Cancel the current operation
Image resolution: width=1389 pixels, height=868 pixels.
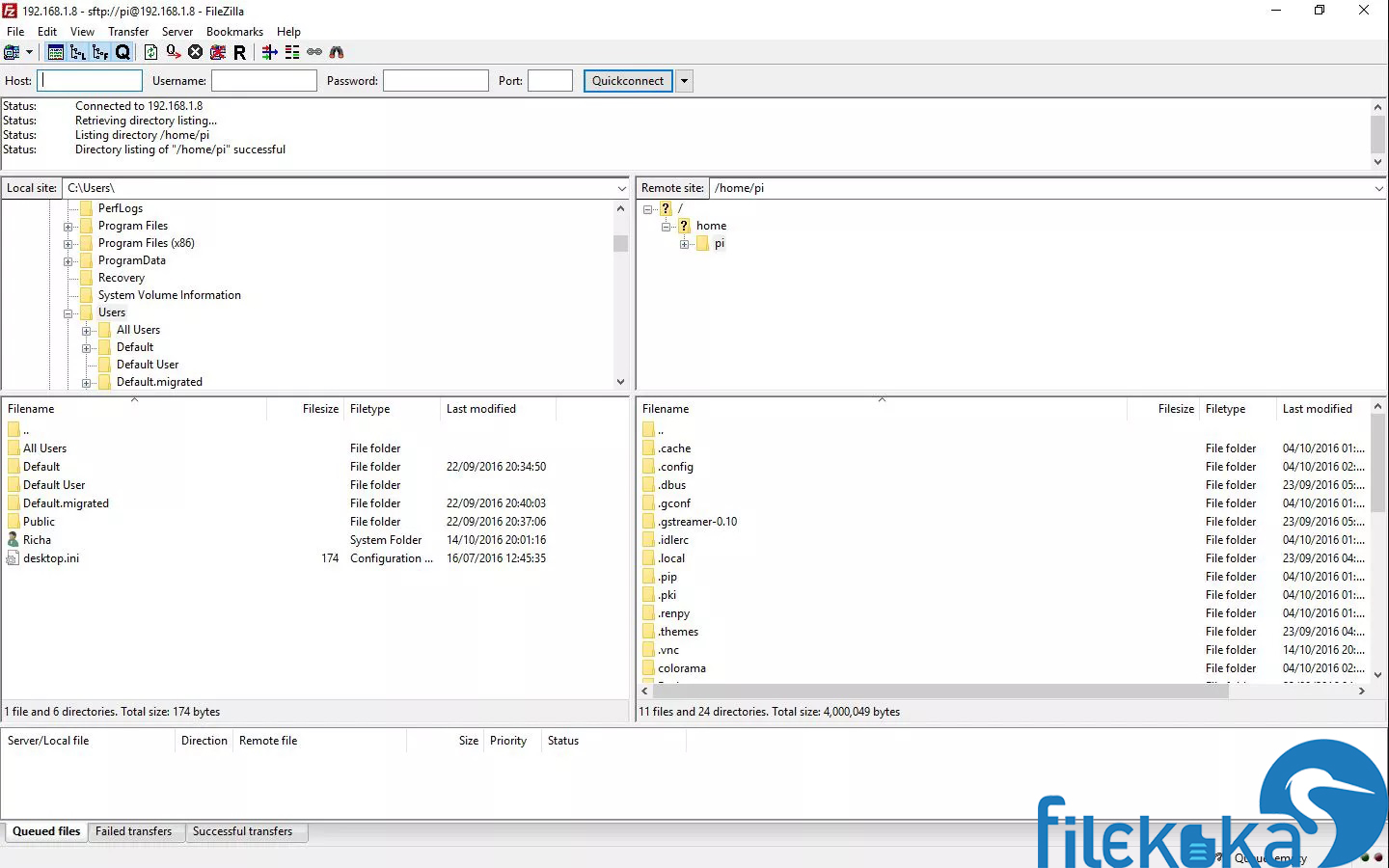coord(196,52)
